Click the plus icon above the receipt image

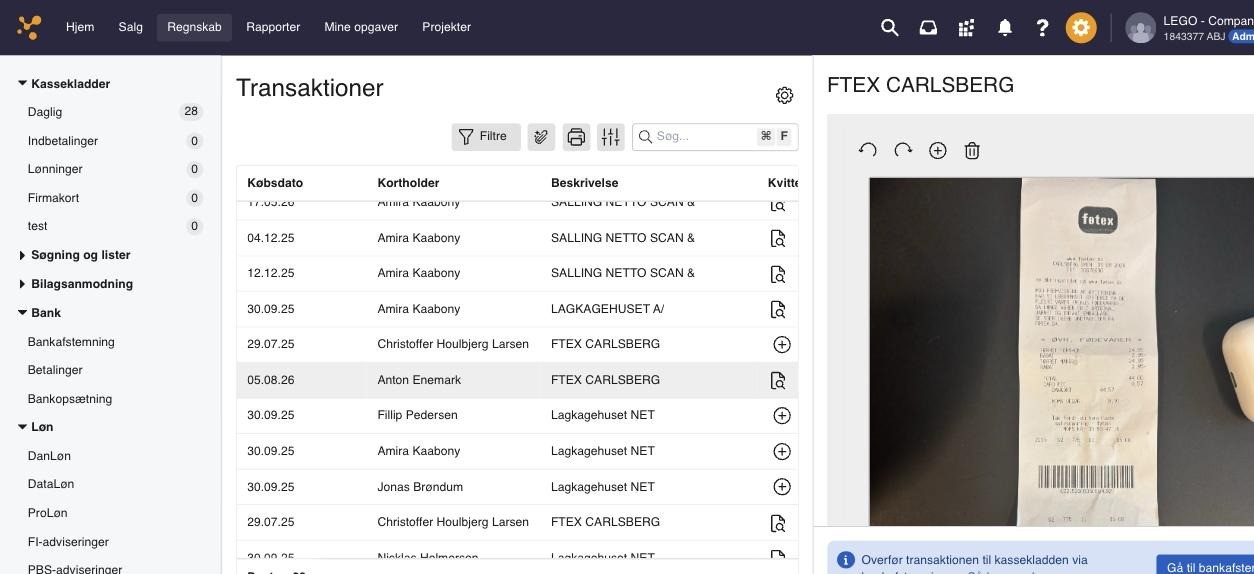click(938, 150)
